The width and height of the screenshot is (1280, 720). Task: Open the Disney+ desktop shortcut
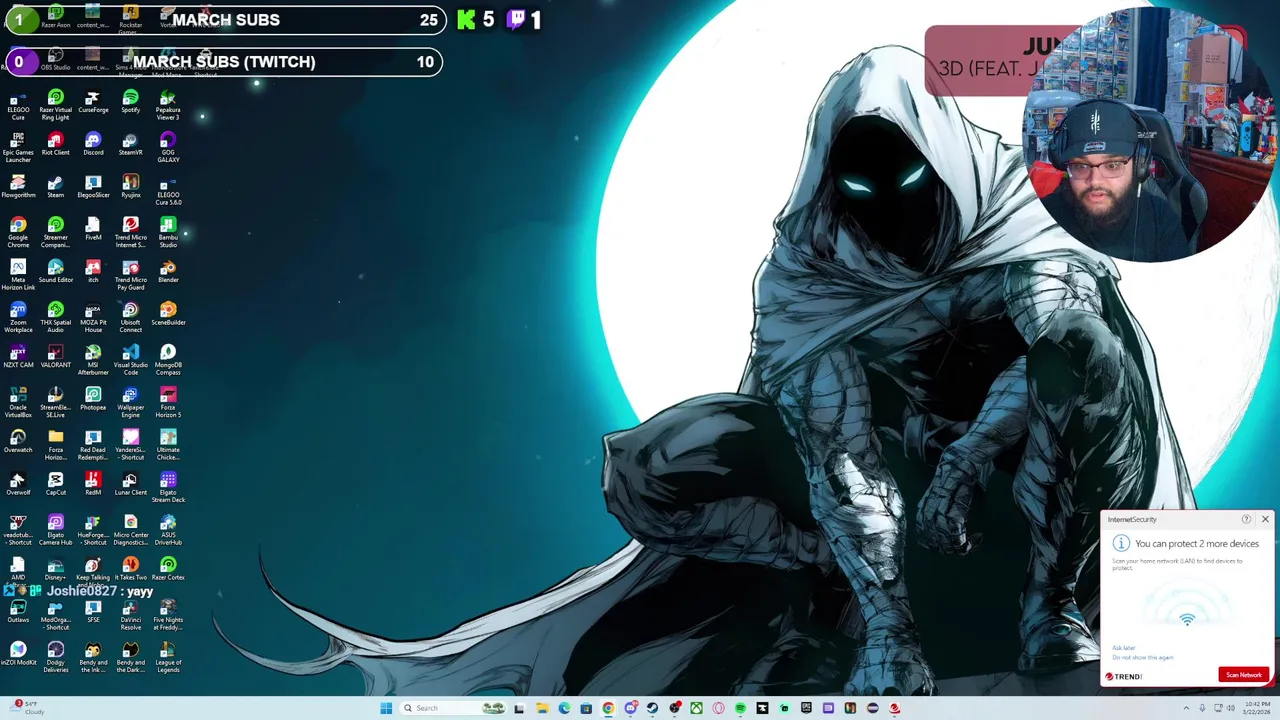56,569
